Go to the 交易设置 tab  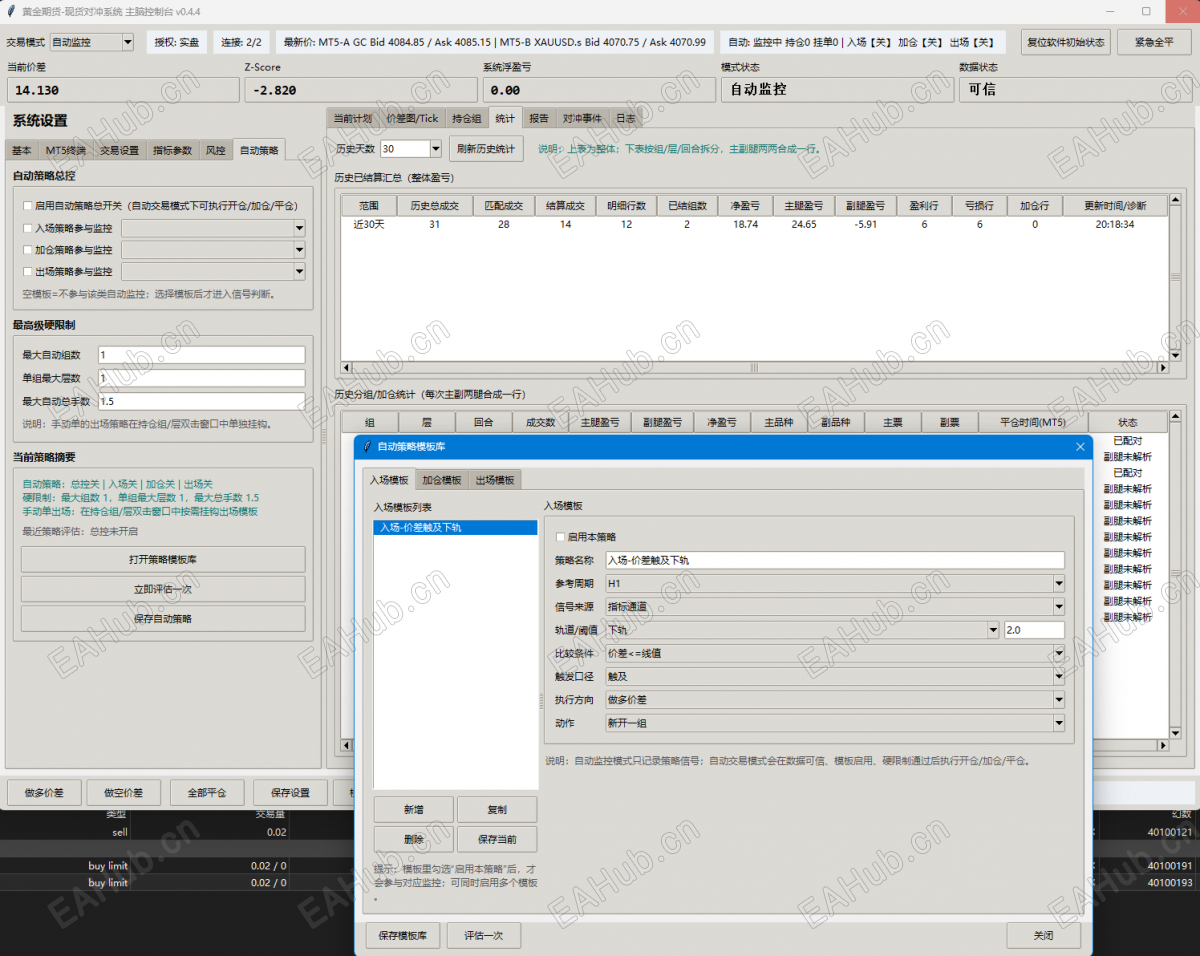point(119,151)
